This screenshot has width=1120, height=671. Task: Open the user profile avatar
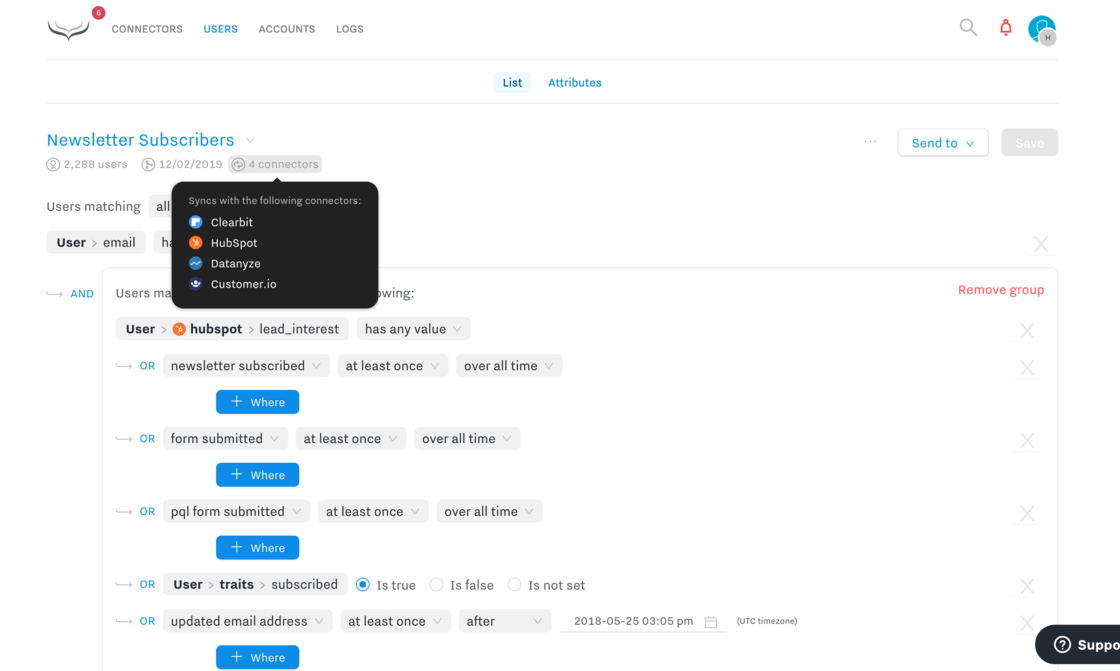click(x=1041, y=29)
